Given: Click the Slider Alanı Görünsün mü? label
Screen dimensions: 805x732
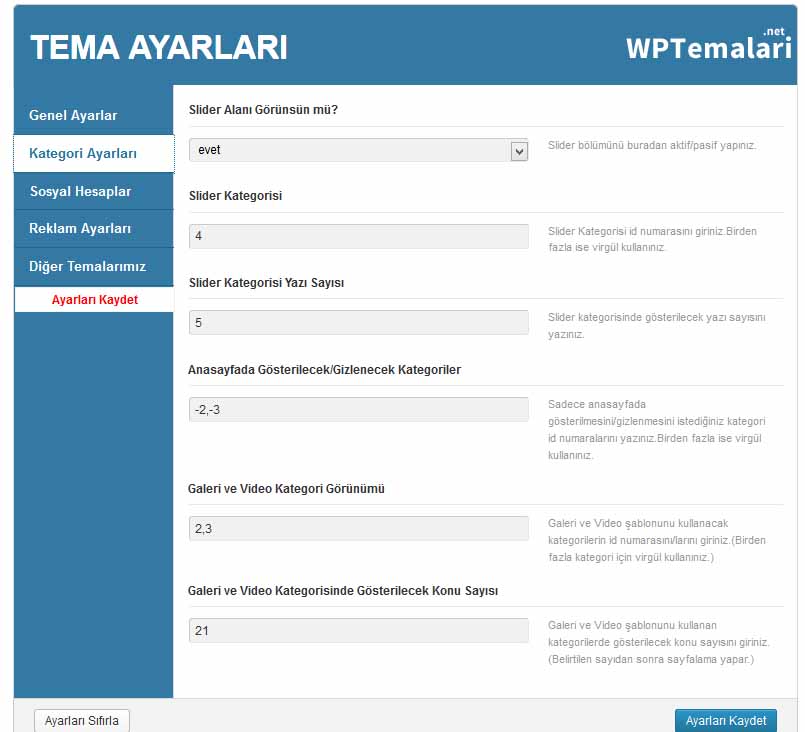Looking at the screenshot, I should pyautogui.click(x=263, y=110).
